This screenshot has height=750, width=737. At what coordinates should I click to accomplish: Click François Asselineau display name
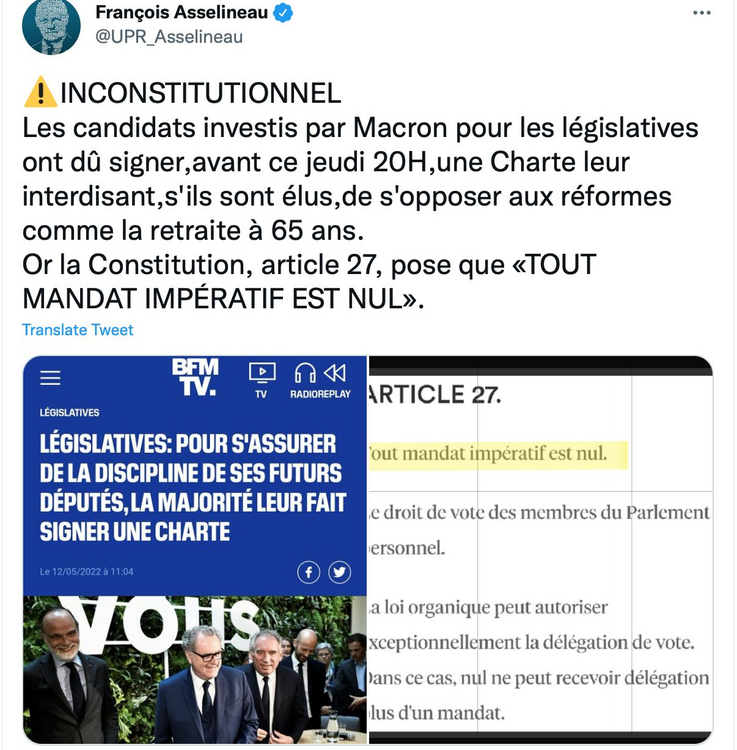tap(181, 12)
